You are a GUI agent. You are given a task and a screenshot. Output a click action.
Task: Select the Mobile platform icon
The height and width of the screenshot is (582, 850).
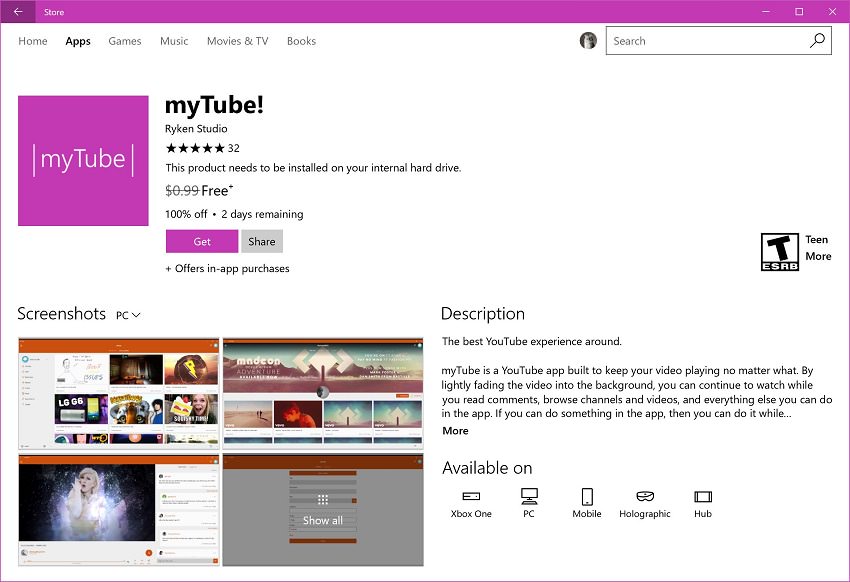(x=587, y=497)
